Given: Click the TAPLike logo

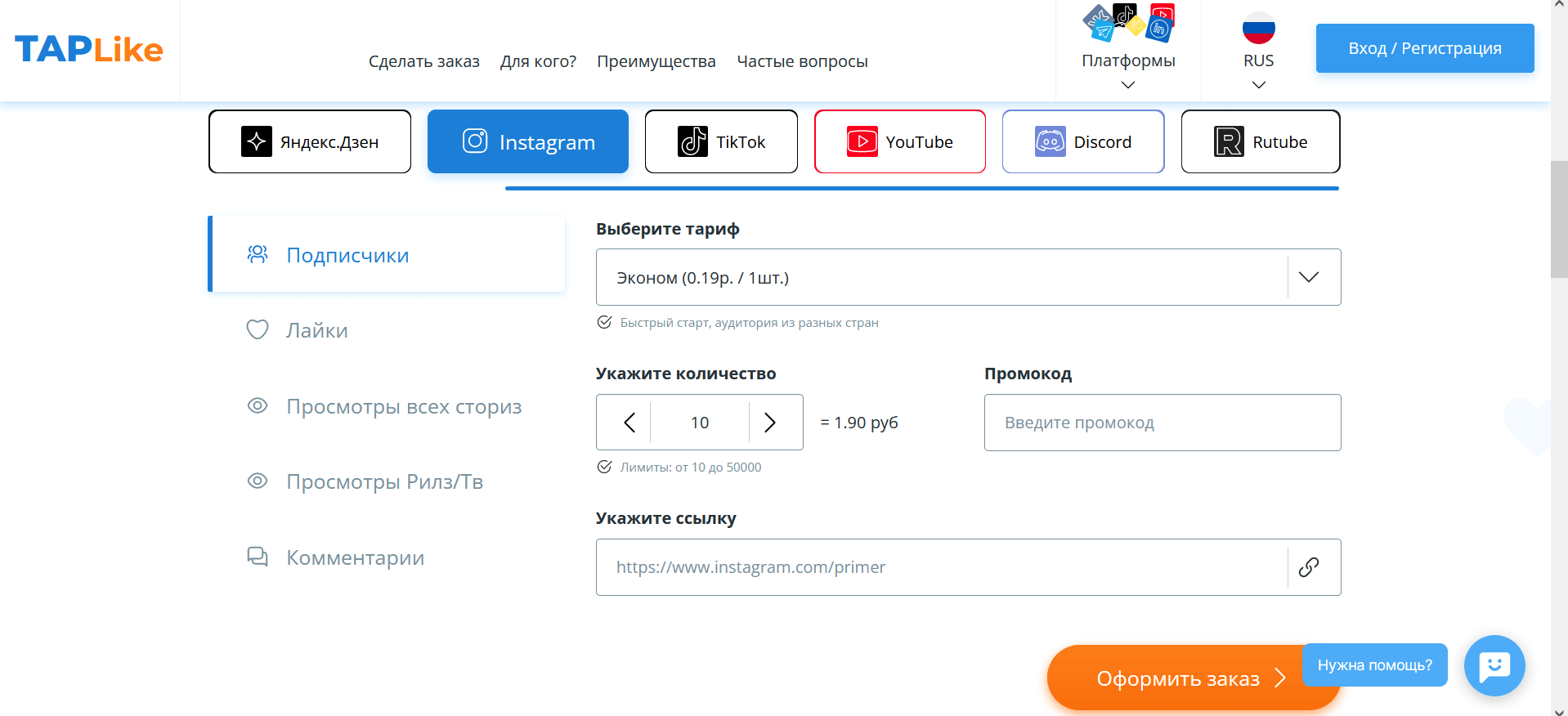Looking at the screenshot, I should pyautogui.click(x=88, y=50).
